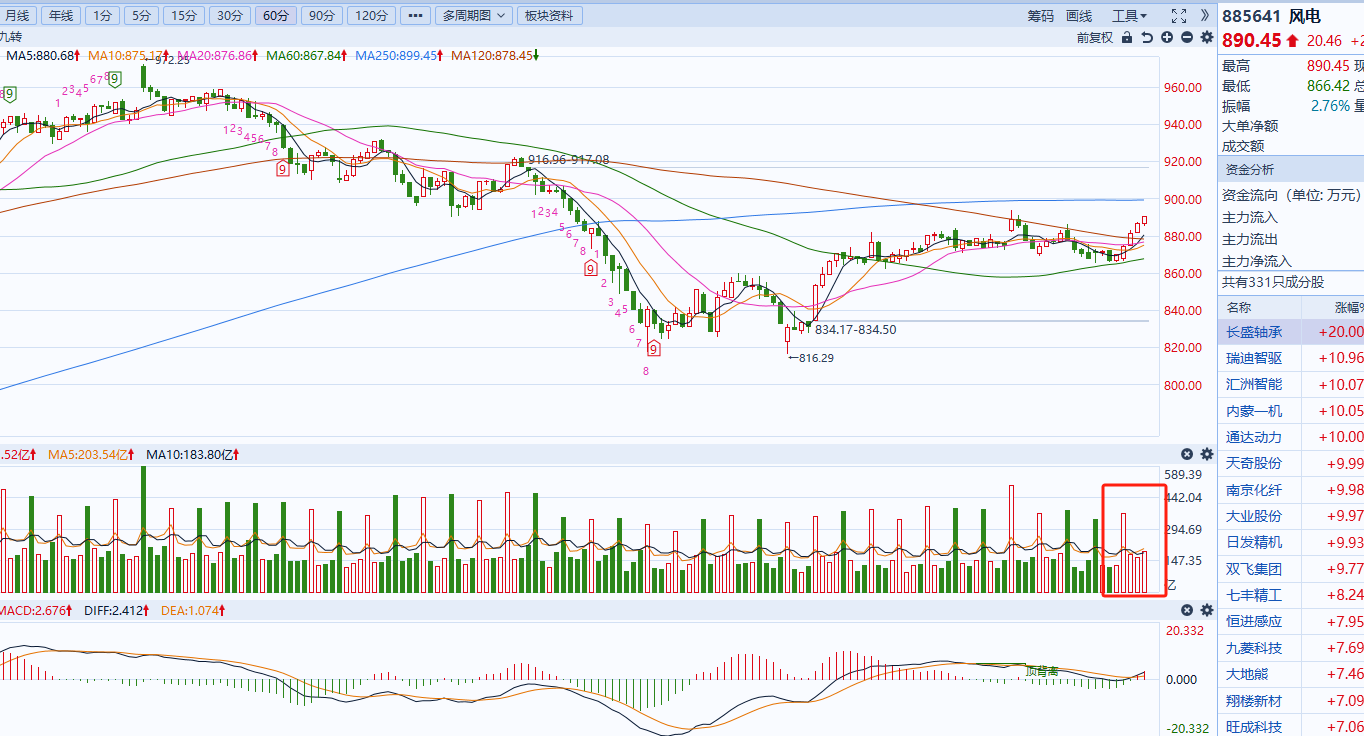
Task: Open stock 双飞集团 in the list
Action: (1254, 569)
